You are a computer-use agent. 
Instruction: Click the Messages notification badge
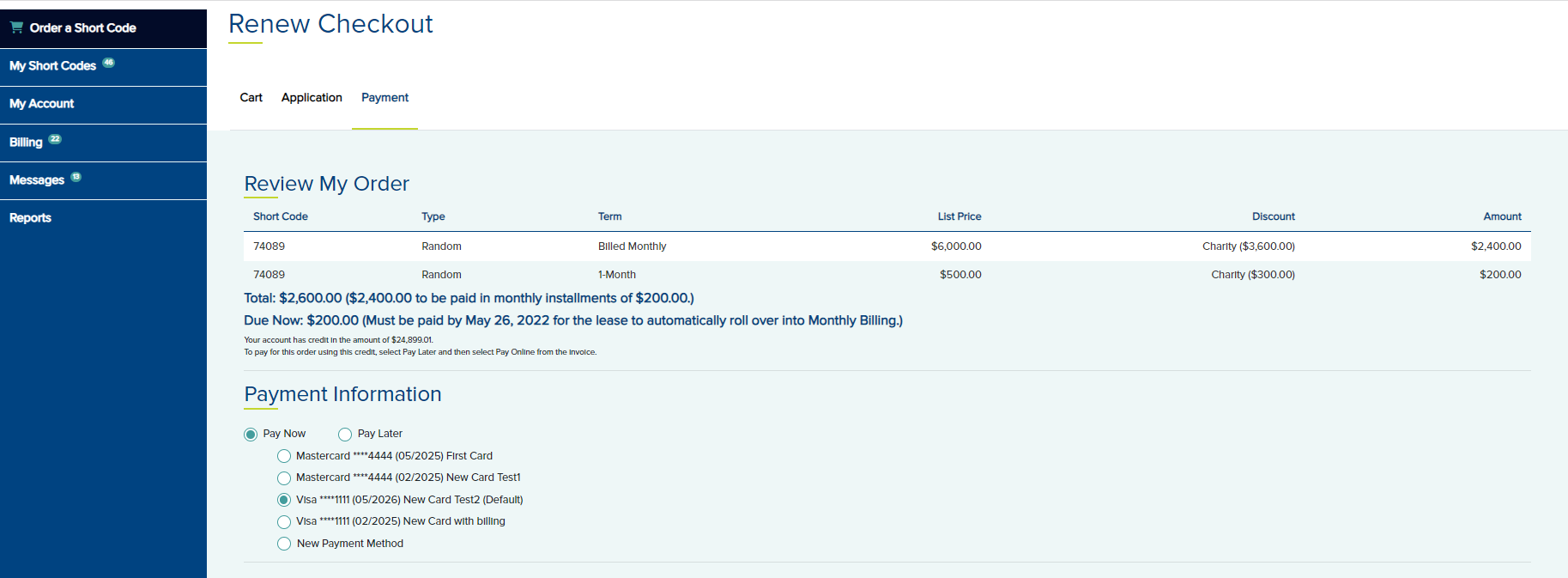(x=76, y=177)
